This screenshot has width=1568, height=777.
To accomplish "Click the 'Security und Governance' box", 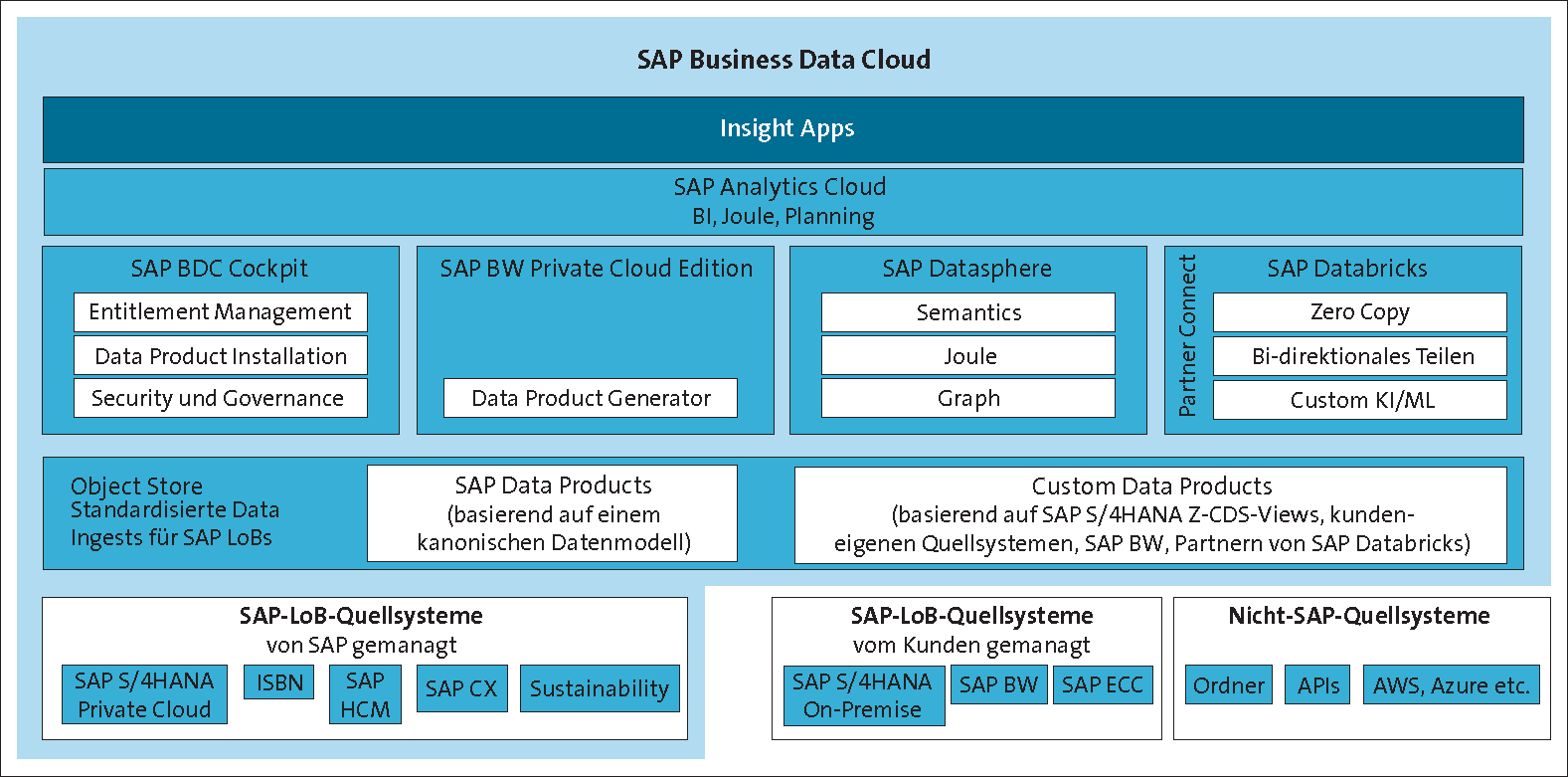I will click(x=221, y=398).
